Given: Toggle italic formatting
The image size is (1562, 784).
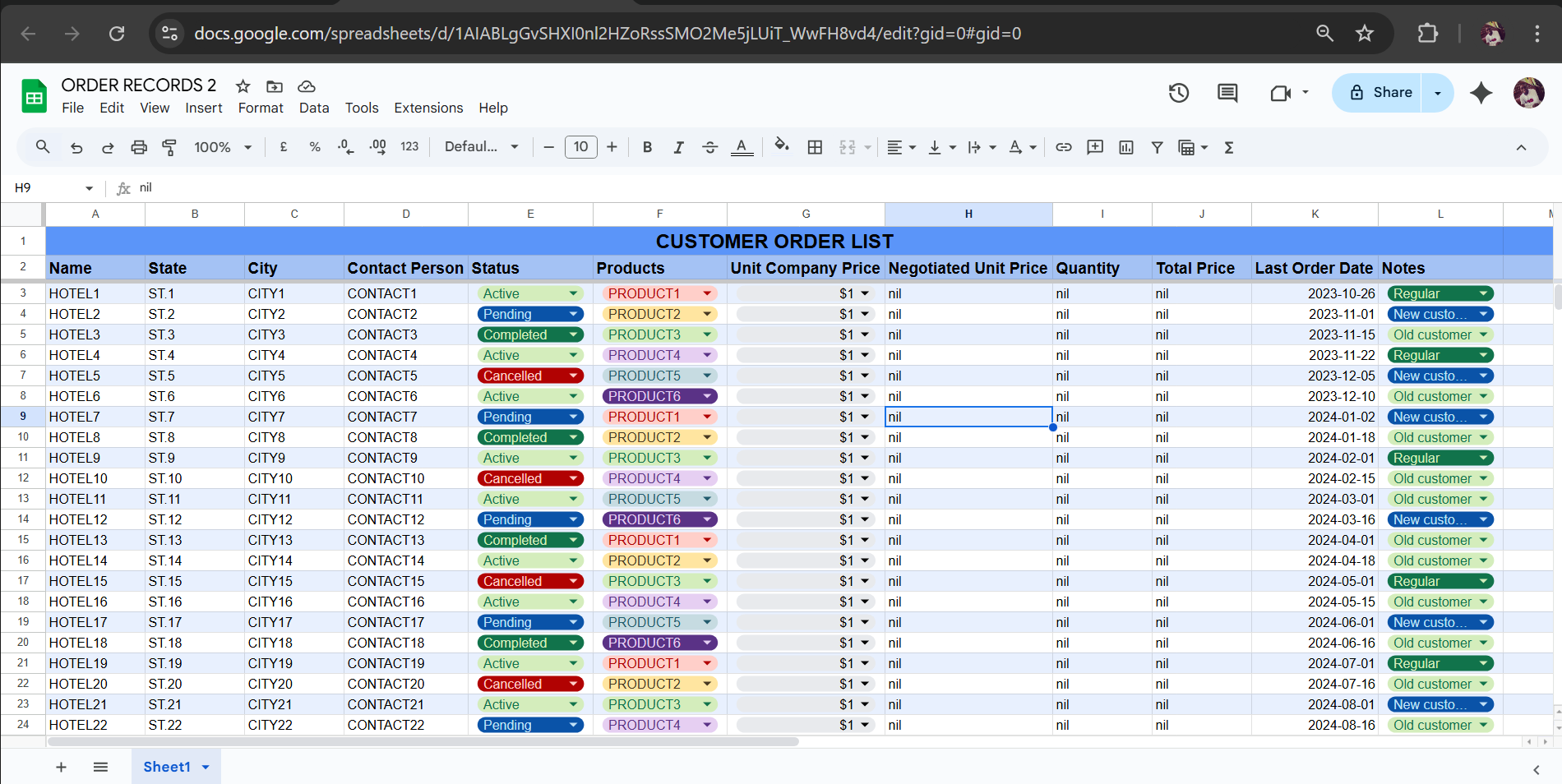Looking at the screenshot, I should 678,147.
